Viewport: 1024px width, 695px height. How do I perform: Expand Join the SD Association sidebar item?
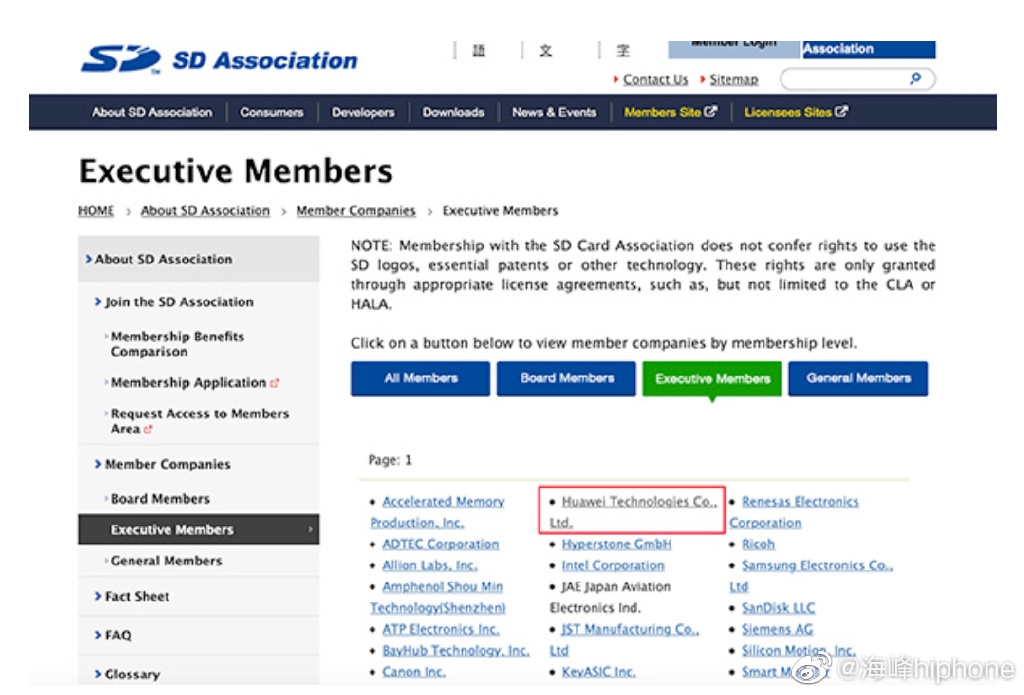179,302
